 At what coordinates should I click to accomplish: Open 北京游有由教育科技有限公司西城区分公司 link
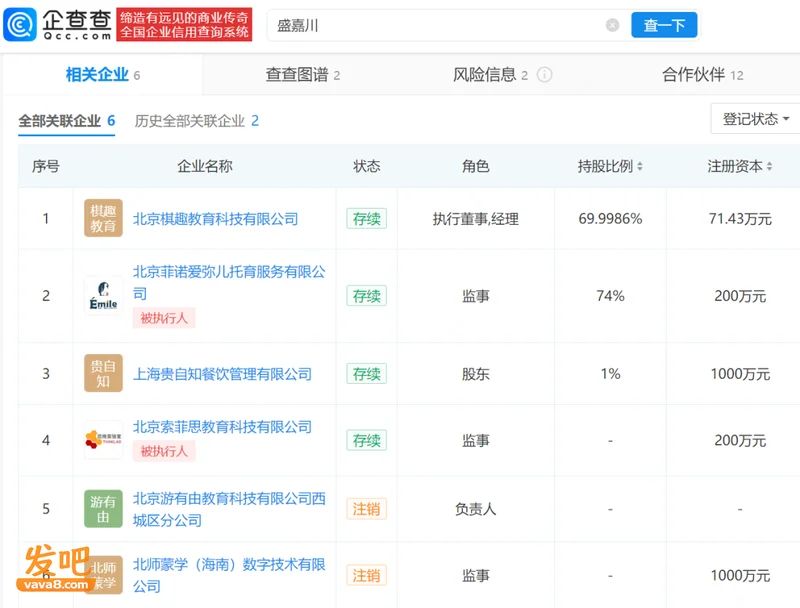pos(229,509)
